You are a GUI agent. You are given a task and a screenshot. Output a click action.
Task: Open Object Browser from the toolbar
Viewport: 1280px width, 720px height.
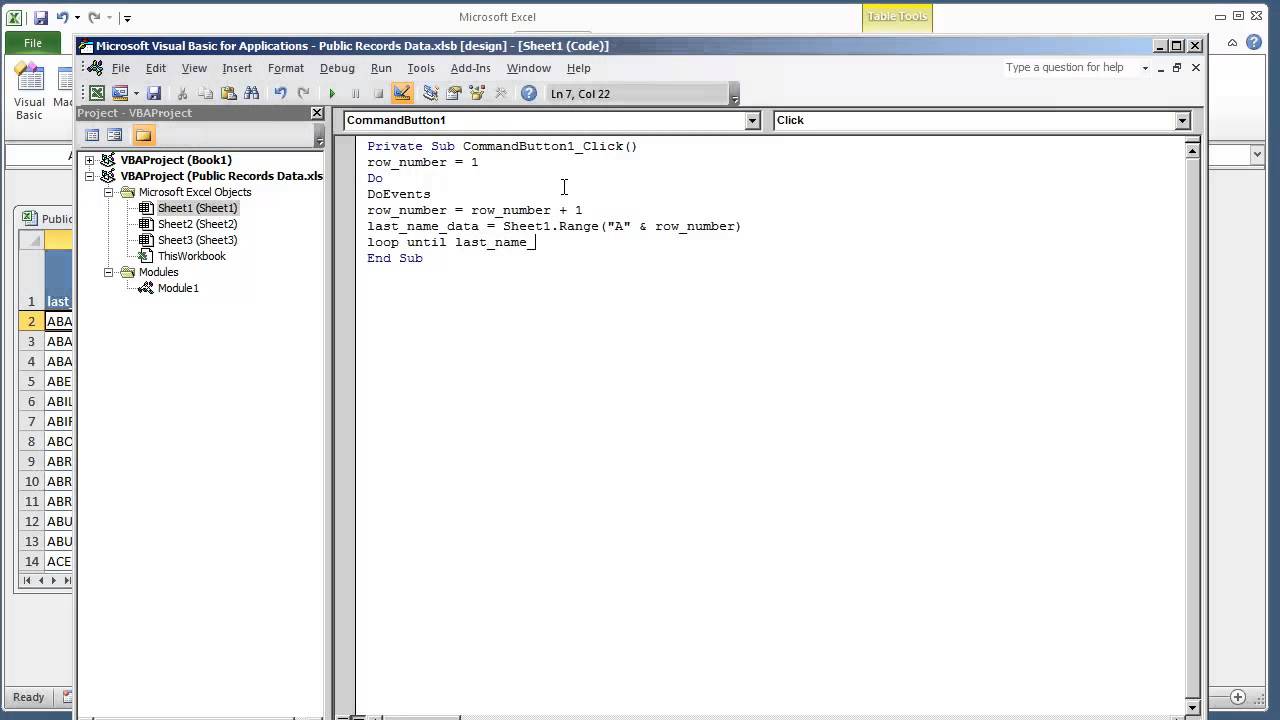coord(477,93)
